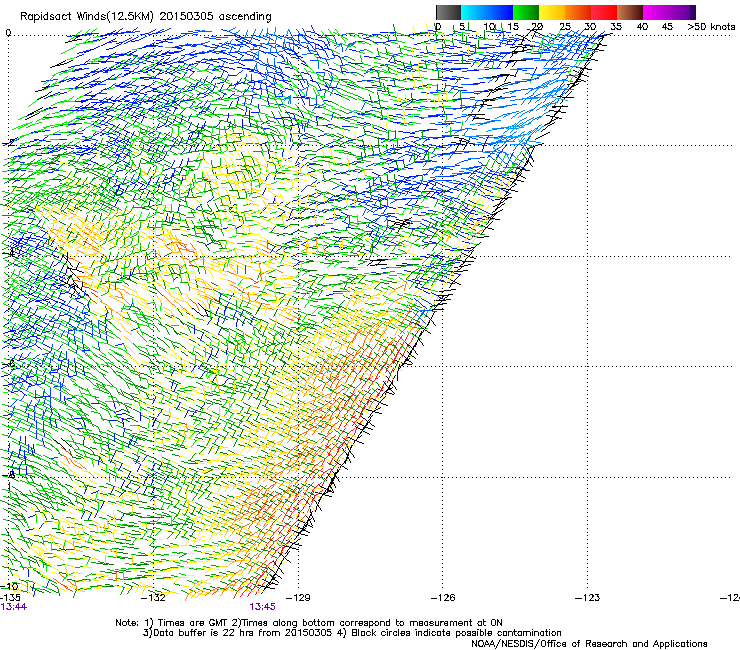Click the NOAA/NESDIS credit text

click(589, 644)
